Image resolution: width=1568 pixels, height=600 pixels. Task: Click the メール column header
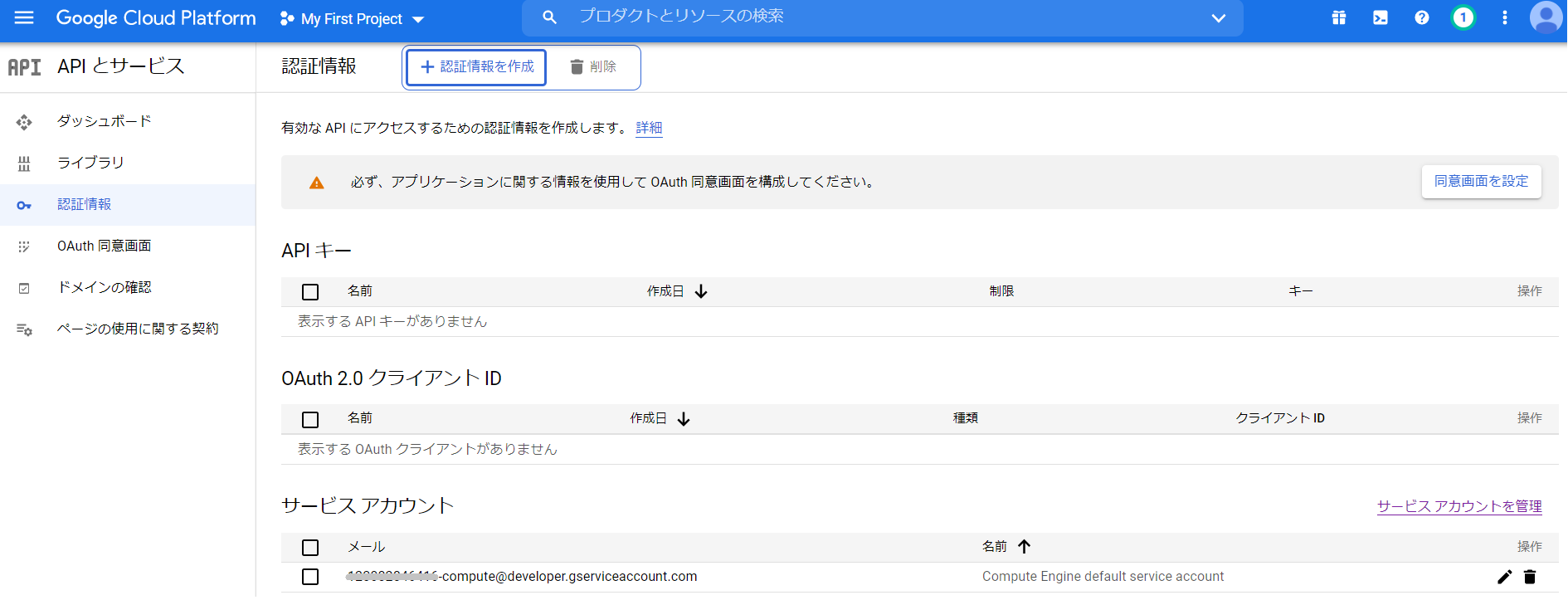point(366,547)
